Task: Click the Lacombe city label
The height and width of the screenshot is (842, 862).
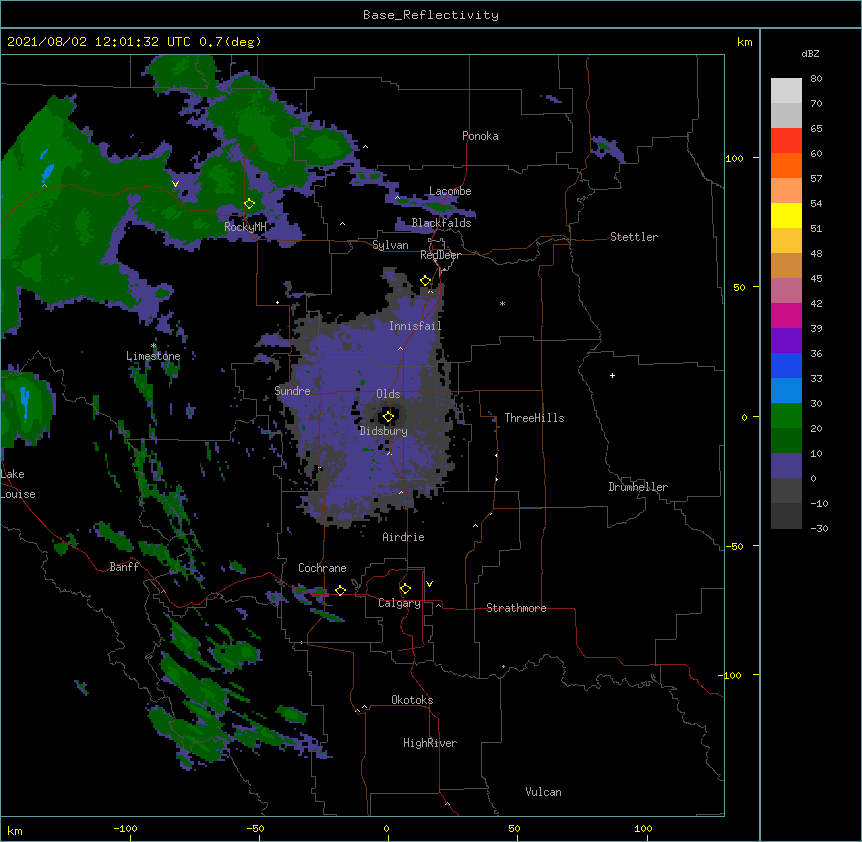Action: point(450,191)
